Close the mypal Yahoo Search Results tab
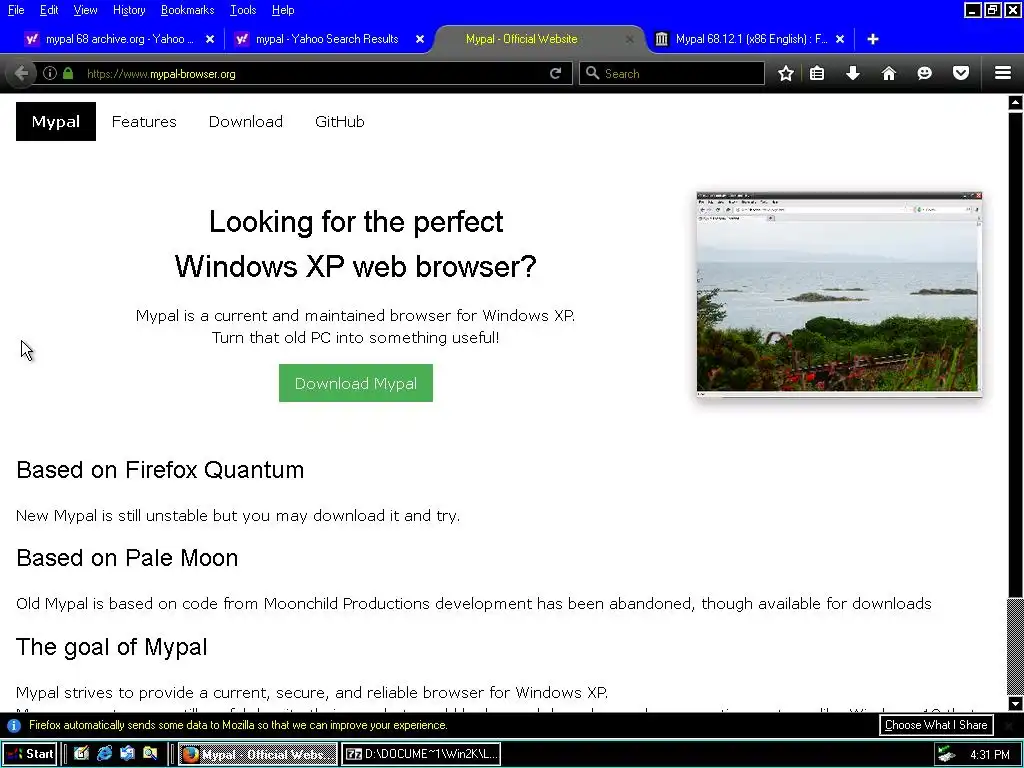Viewport: 1024px width, 768px height. pos(420,39)
